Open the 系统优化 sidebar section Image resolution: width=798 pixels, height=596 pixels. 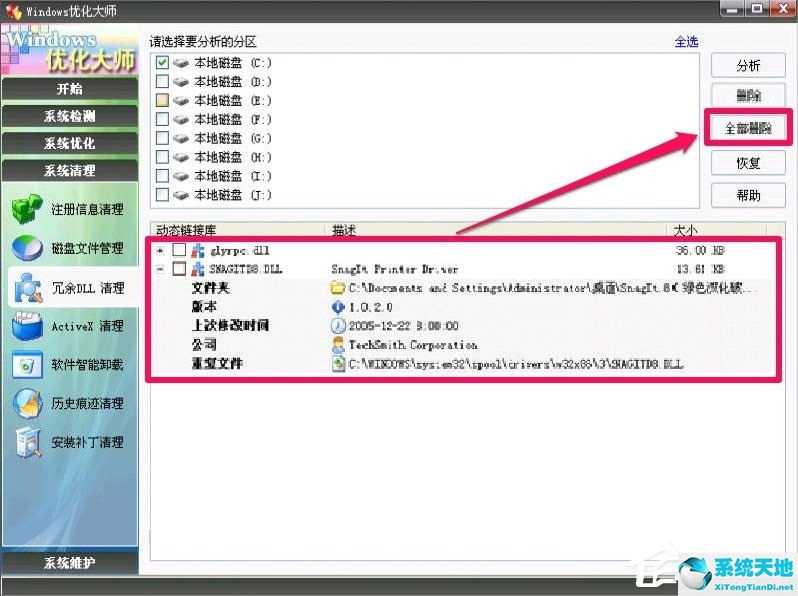tap(70, 144)
